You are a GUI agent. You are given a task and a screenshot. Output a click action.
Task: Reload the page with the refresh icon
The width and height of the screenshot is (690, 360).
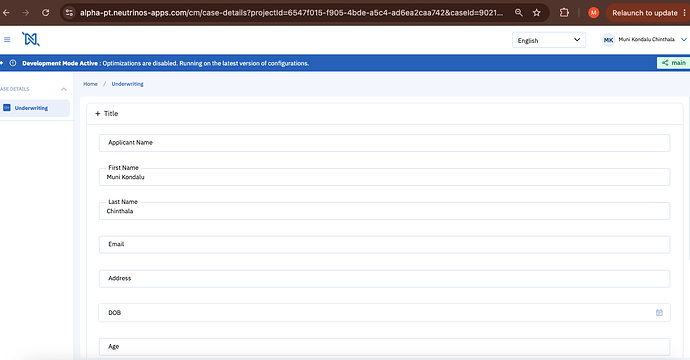[45, 13]
